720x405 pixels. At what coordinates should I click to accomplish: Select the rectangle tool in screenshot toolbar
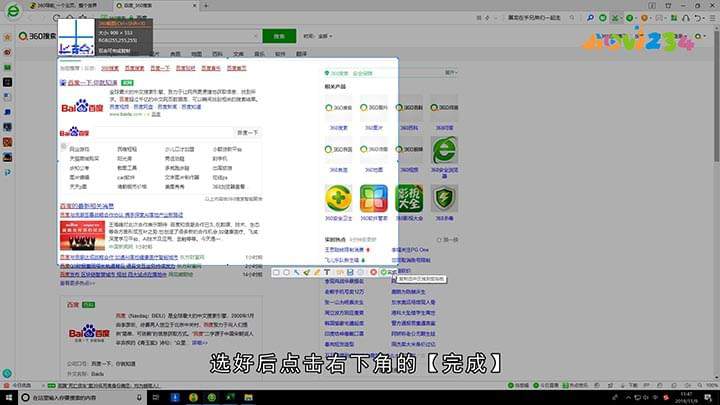click(x=276, y=272)
